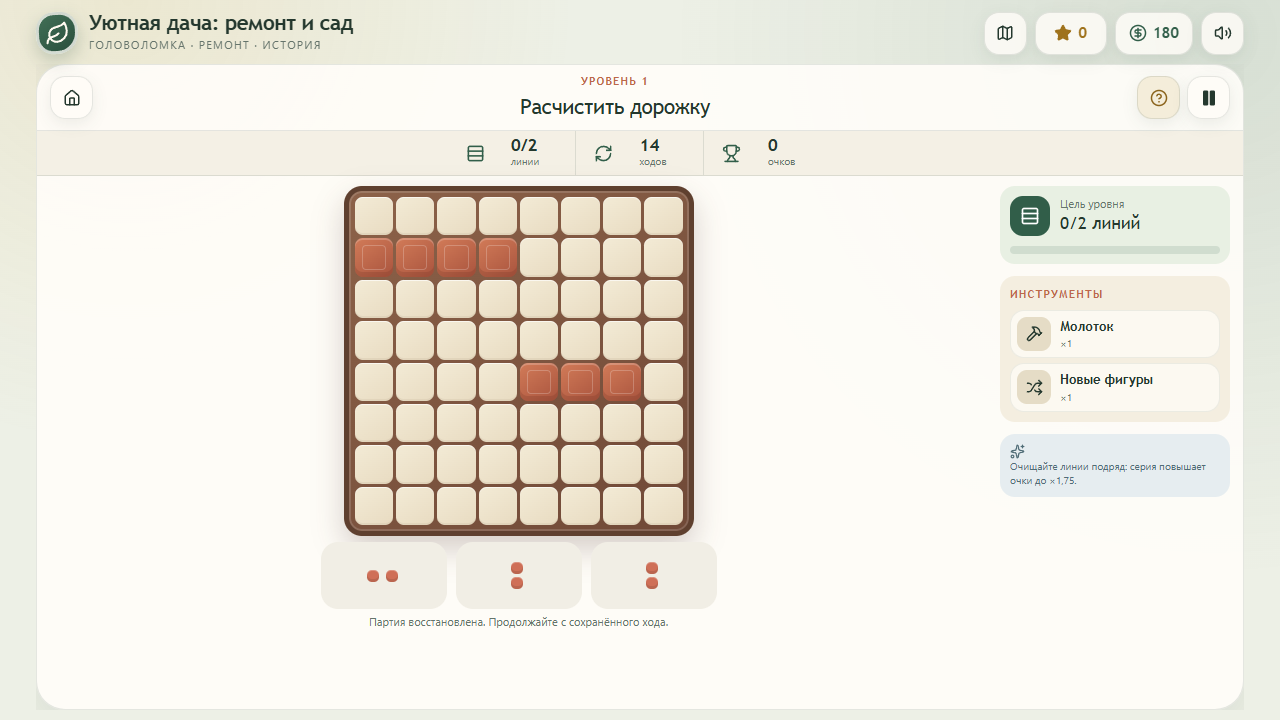Select the rightmost vertical two-block piece
Image resolution: width=1280 pixels, height=720 pixels.
tap(653, 576)
